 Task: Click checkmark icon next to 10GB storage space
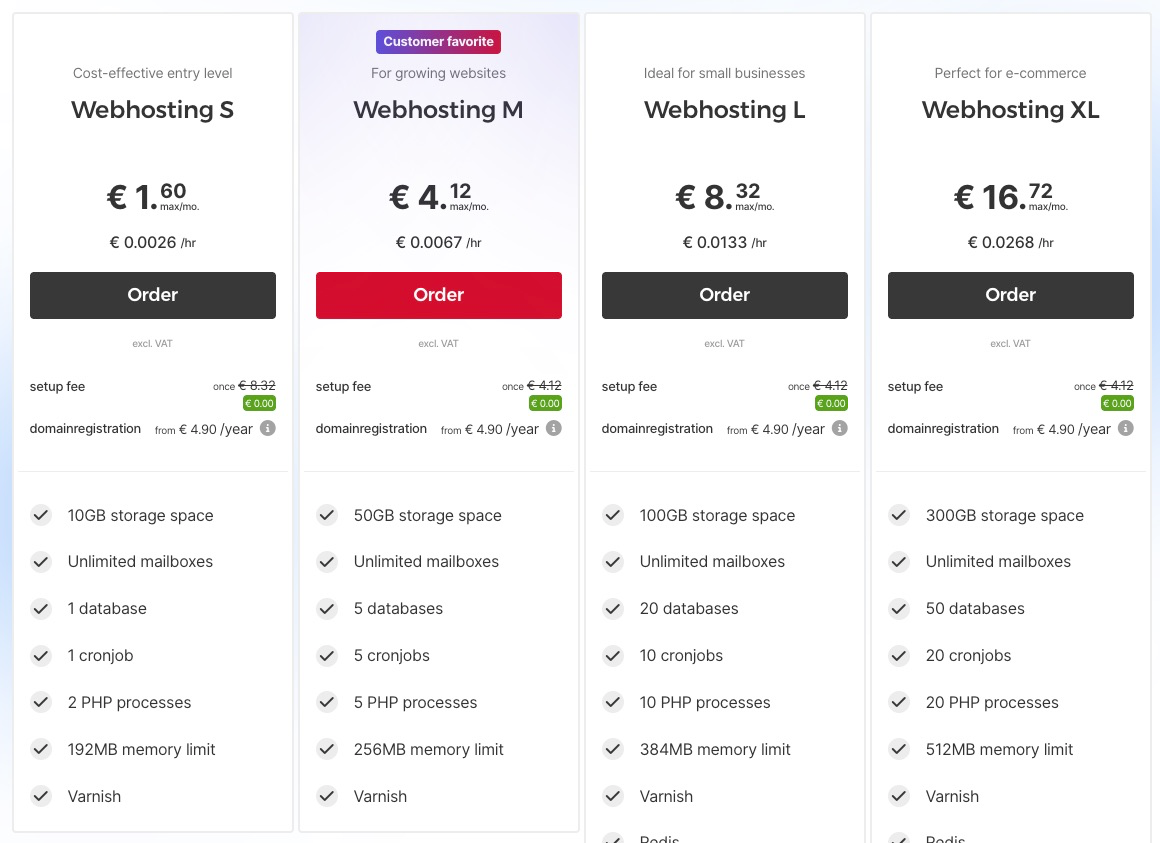pyautogui.click(x=41, y=515)
